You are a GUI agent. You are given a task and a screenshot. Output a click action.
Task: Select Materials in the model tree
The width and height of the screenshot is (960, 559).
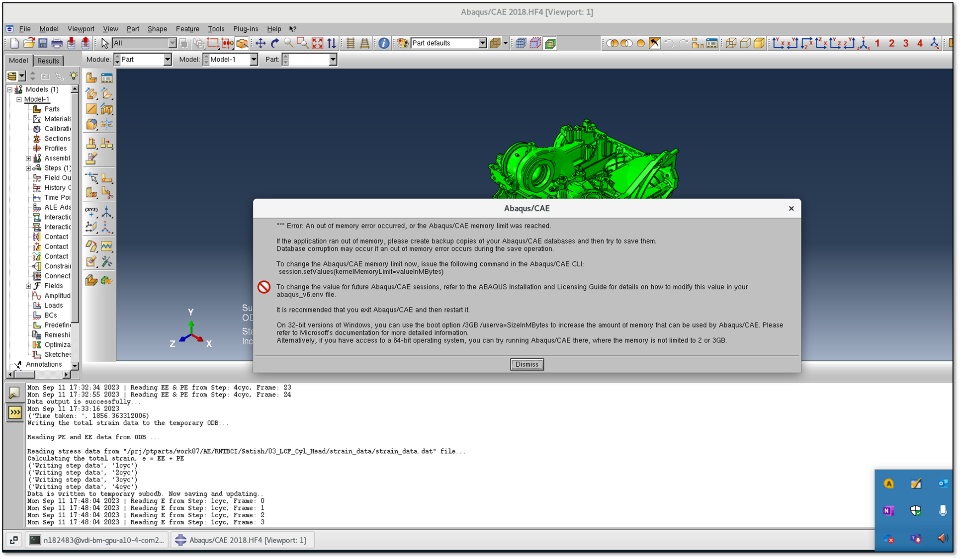click(58, 119)
